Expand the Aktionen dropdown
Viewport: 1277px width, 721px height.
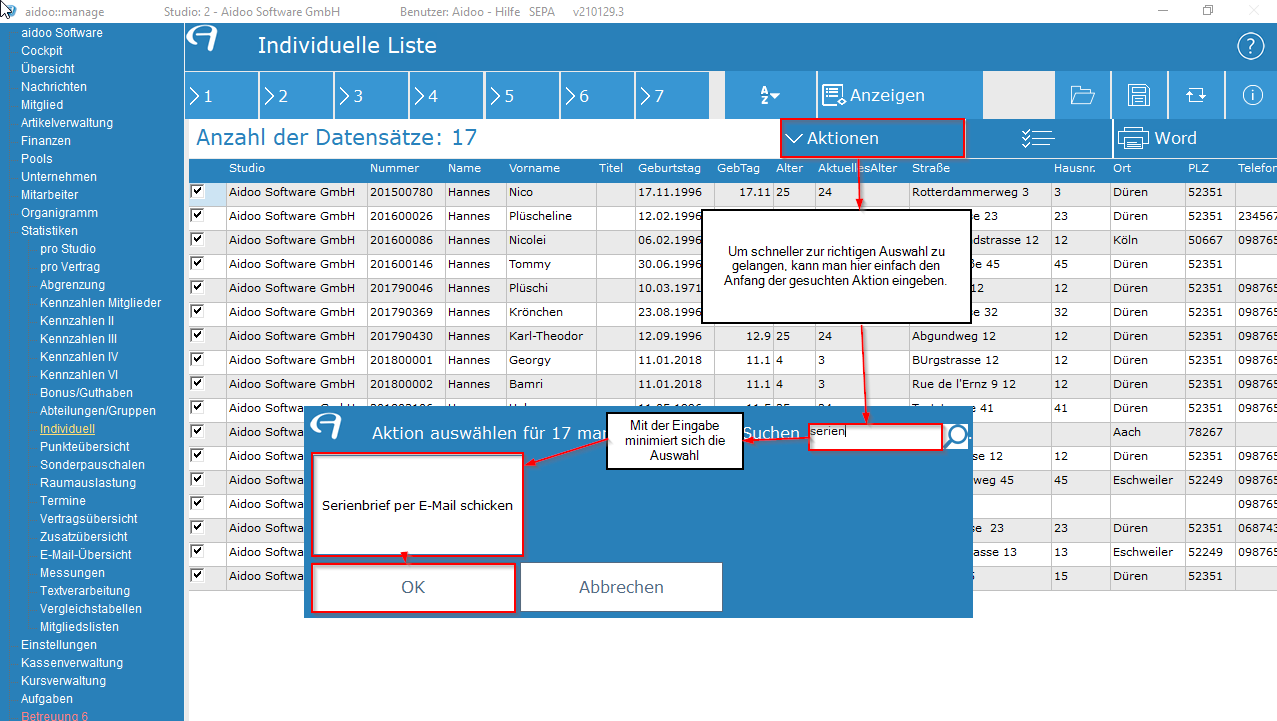point(872,138)
